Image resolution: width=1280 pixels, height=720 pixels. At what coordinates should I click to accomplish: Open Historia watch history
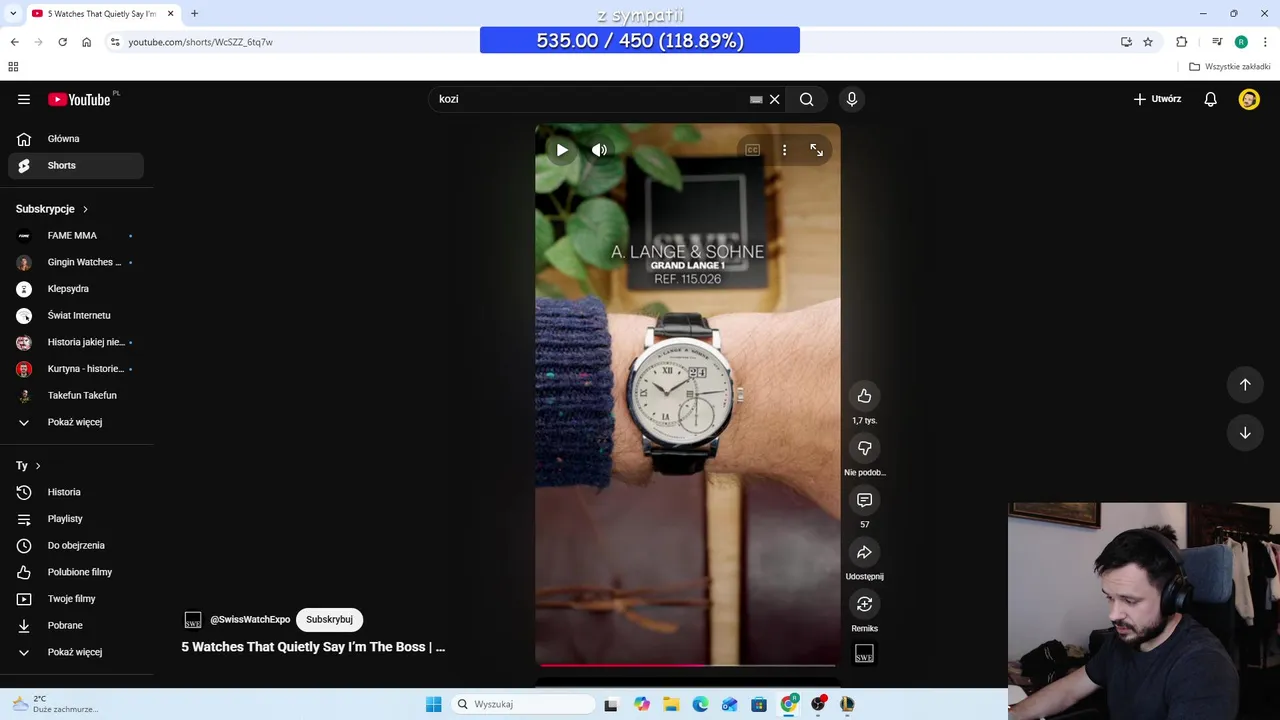(x=76, y=492)
